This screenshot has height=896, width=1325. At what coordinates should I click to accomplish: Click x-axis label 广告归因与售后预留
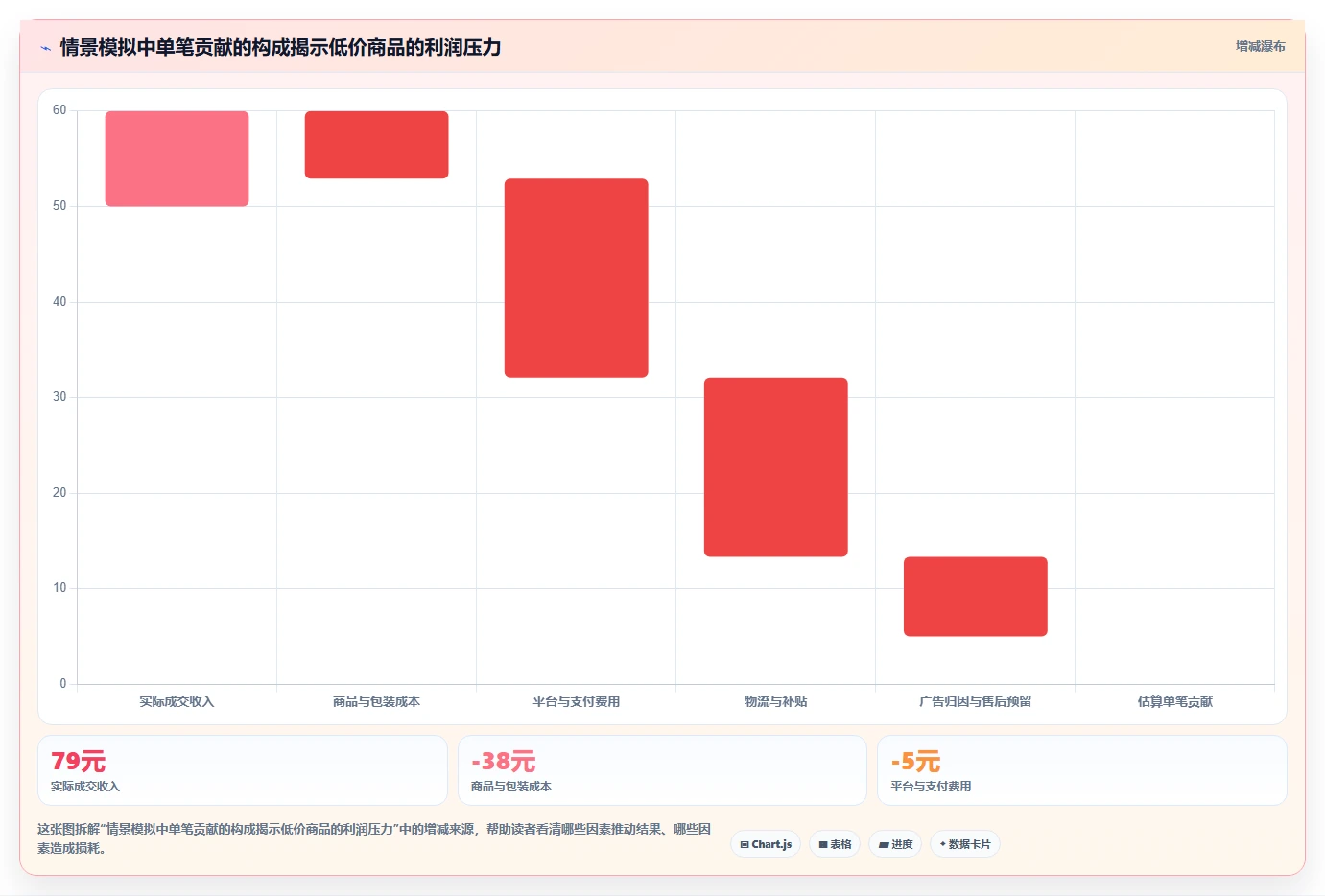(975, 701)
